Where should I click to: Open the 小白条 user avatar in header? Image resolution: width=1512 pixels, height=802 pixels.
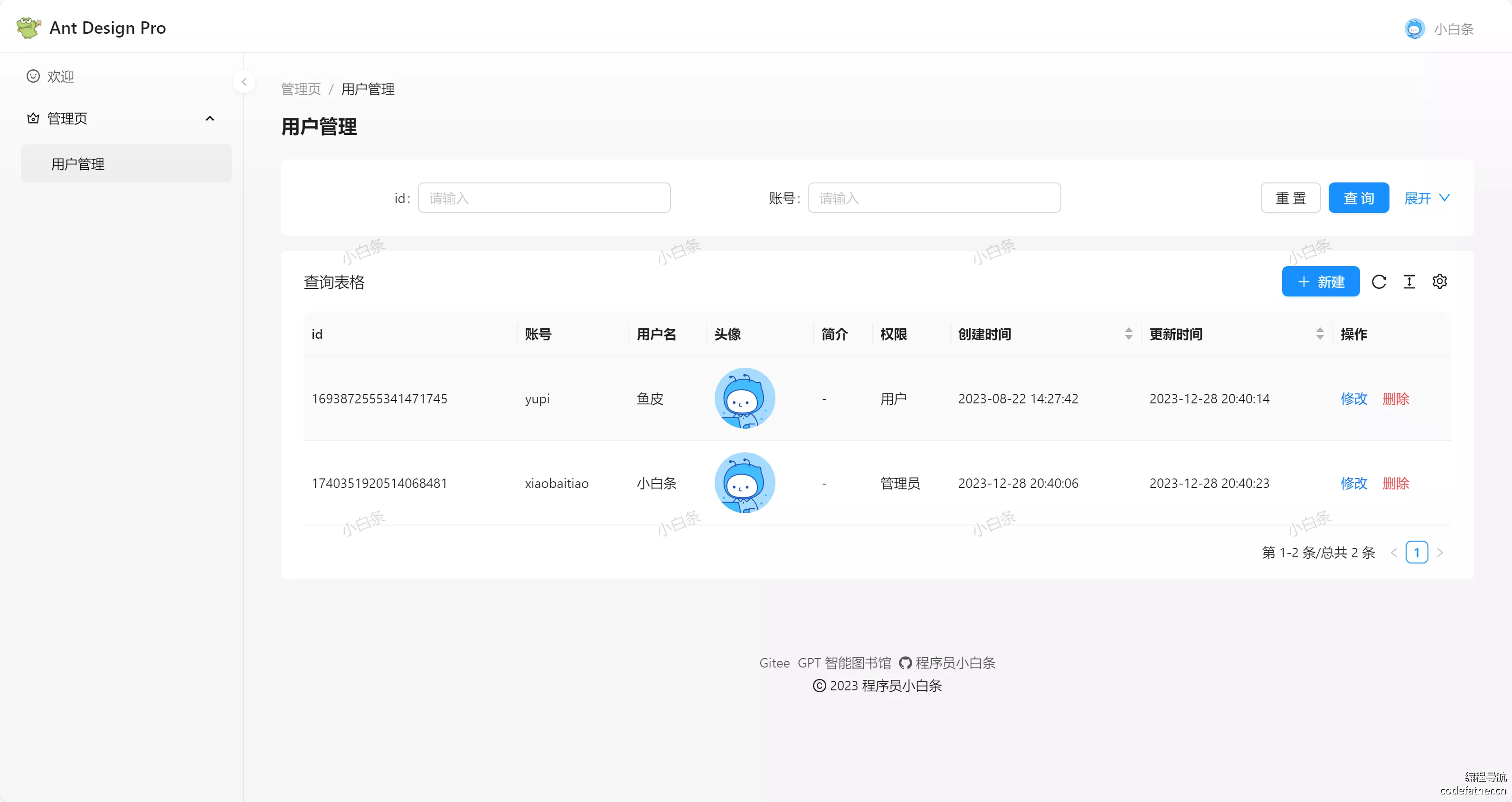click(1415, 29)
